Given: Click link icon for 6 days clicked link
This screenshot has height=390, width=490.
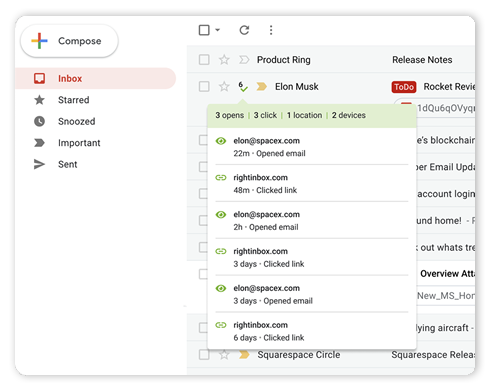Looking at the screenshot, I should click(x=221, y=325).
